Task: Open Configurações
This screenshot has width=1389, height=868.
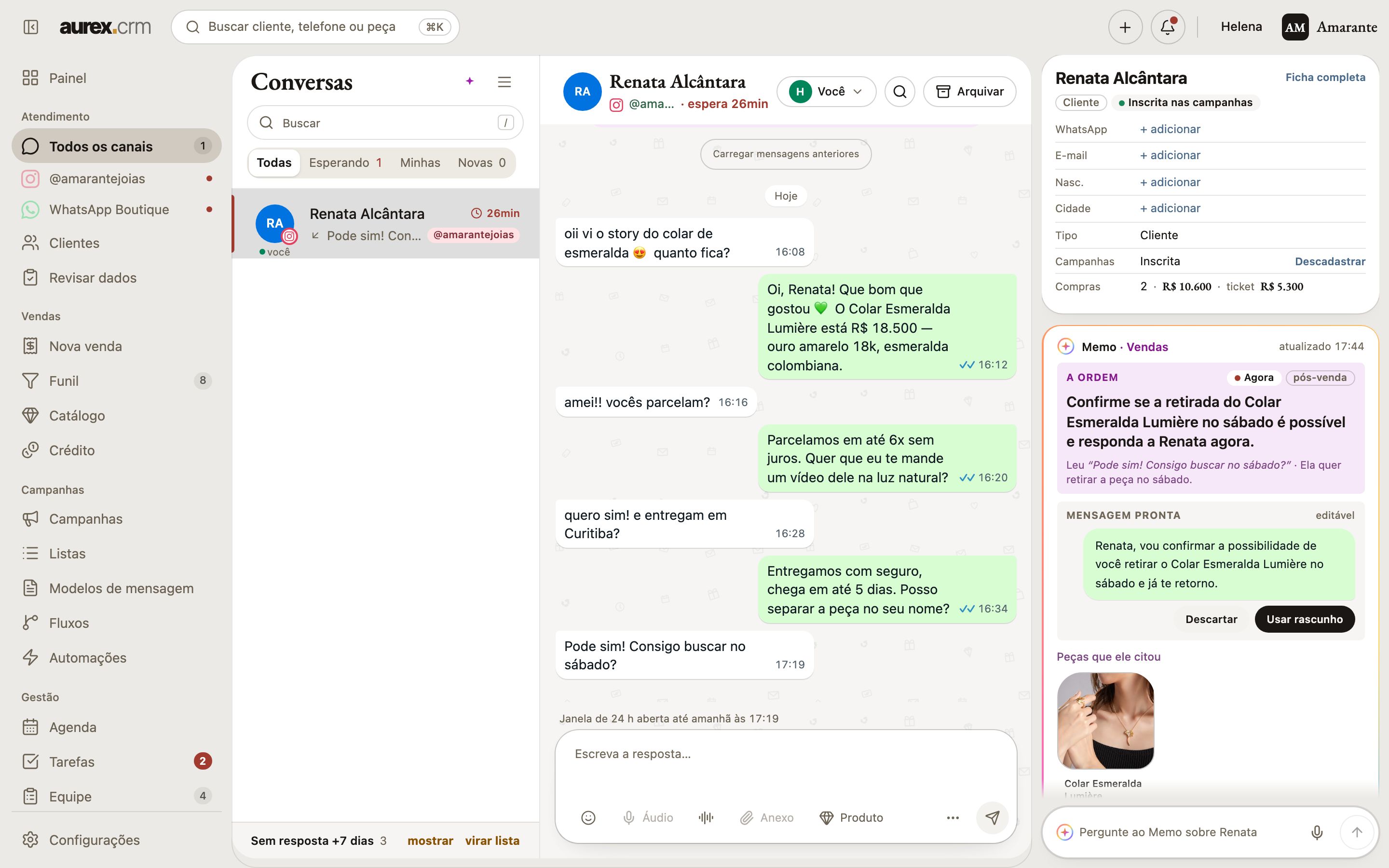Action: 117,840
